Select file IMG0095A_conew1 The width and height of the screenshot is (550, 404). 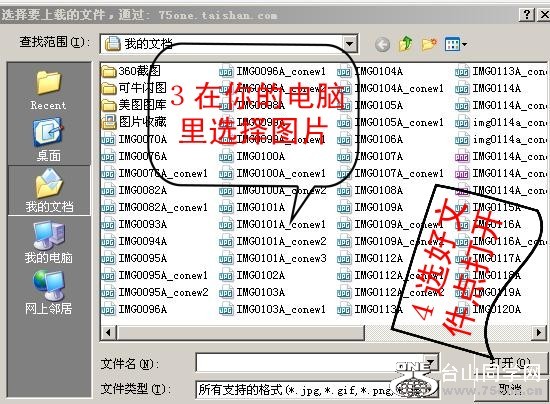(154, 275)
